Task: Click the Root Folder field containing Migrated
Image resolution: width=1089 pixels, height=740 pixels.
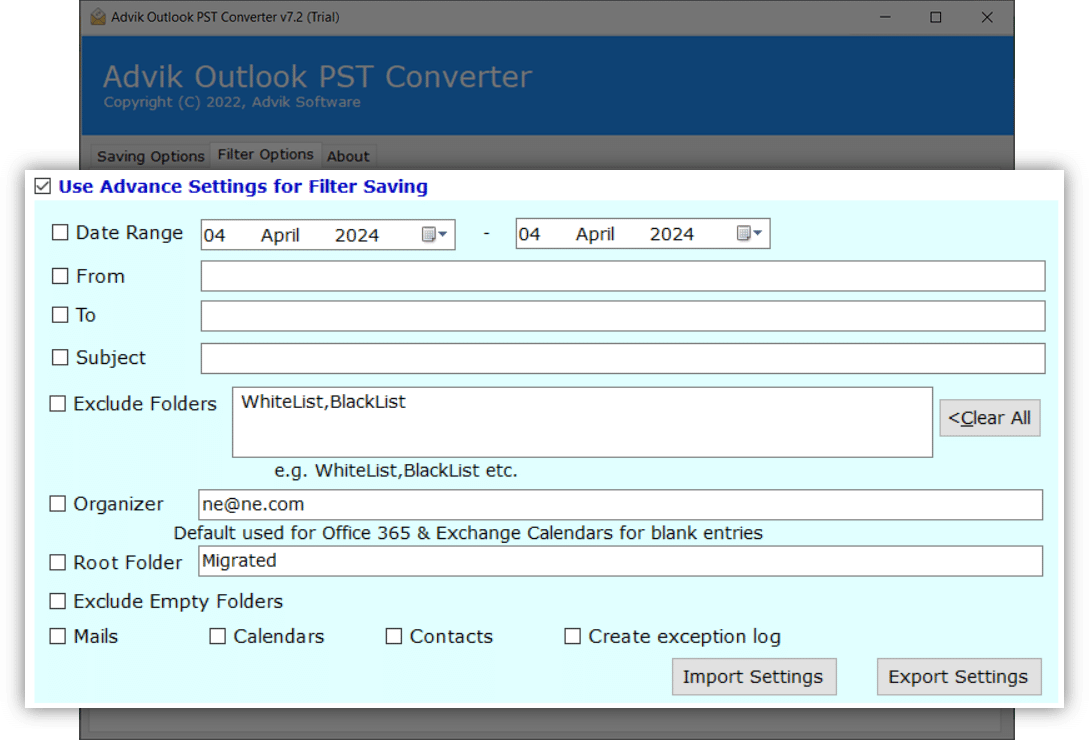Action: point(620,561)
